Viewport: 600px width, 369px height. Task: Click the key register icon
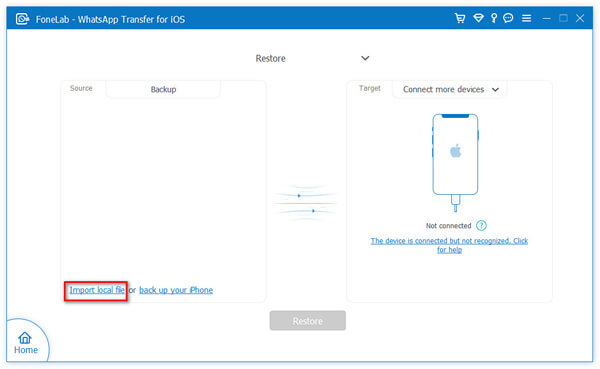[494, 18]
